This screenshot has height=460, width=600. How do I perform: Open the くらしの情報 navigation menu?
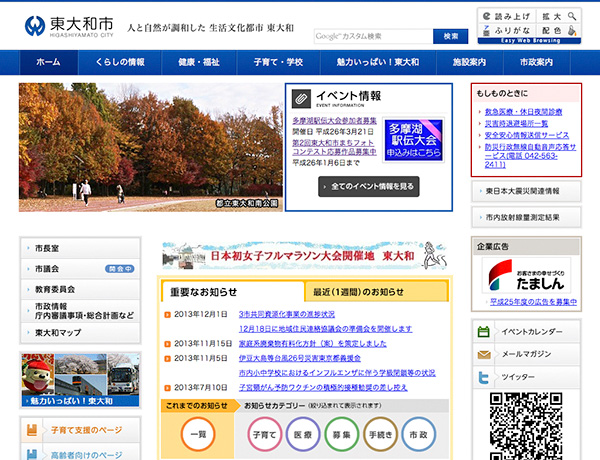120,62
